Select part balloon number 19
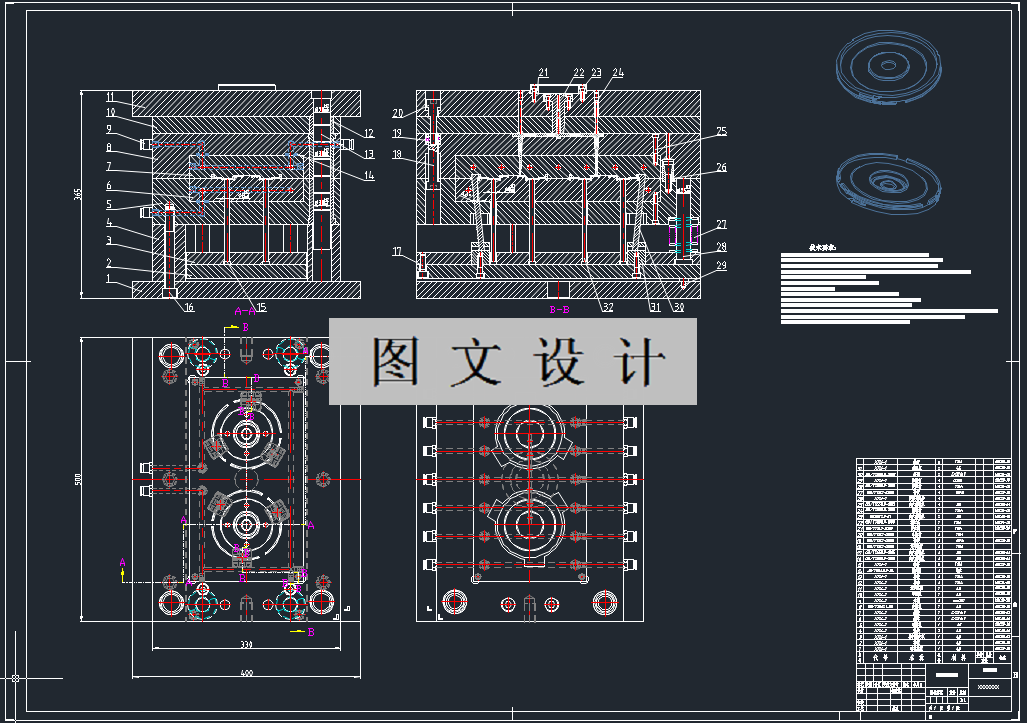This screenshot has height=723, width=1027. click(x=397, y=134)
